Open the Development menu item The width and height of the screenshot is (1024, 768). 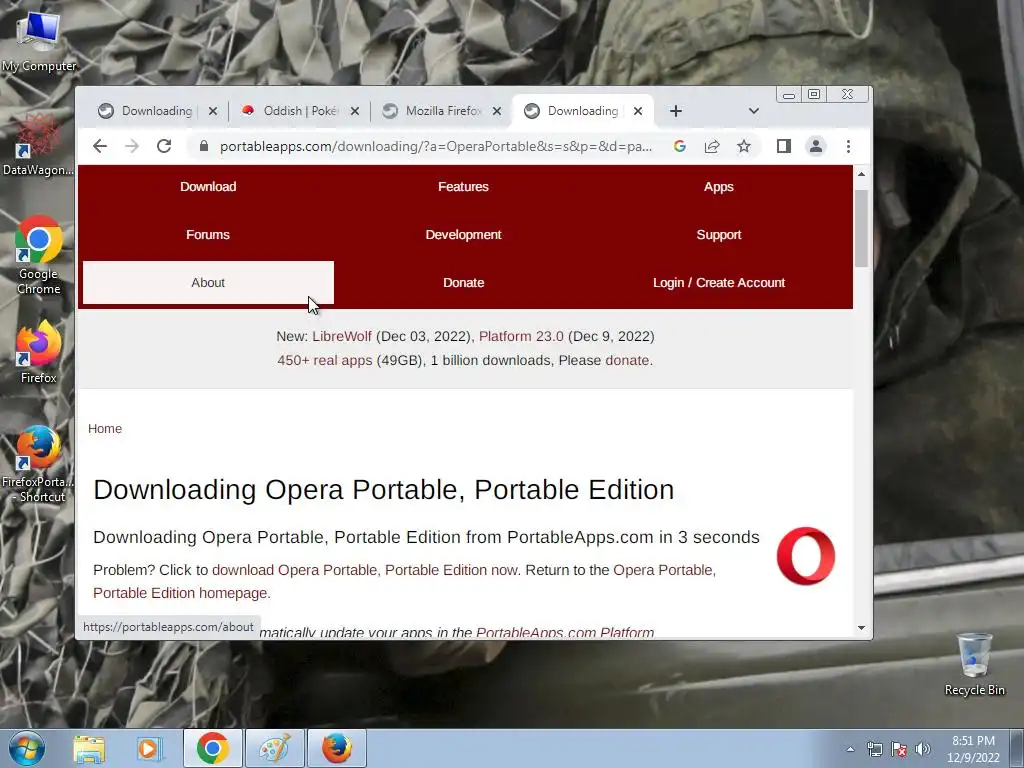point(463,234)
